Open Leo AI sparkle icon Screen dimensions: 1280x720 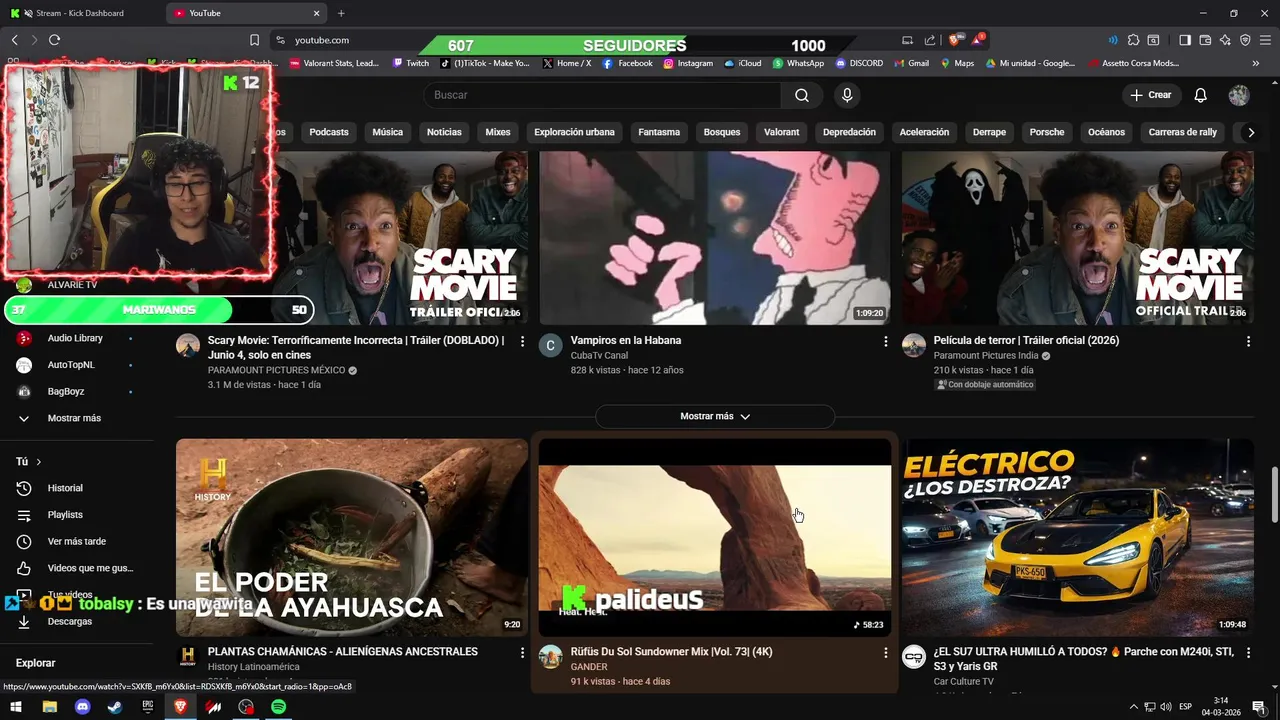tap(1225, 40)
